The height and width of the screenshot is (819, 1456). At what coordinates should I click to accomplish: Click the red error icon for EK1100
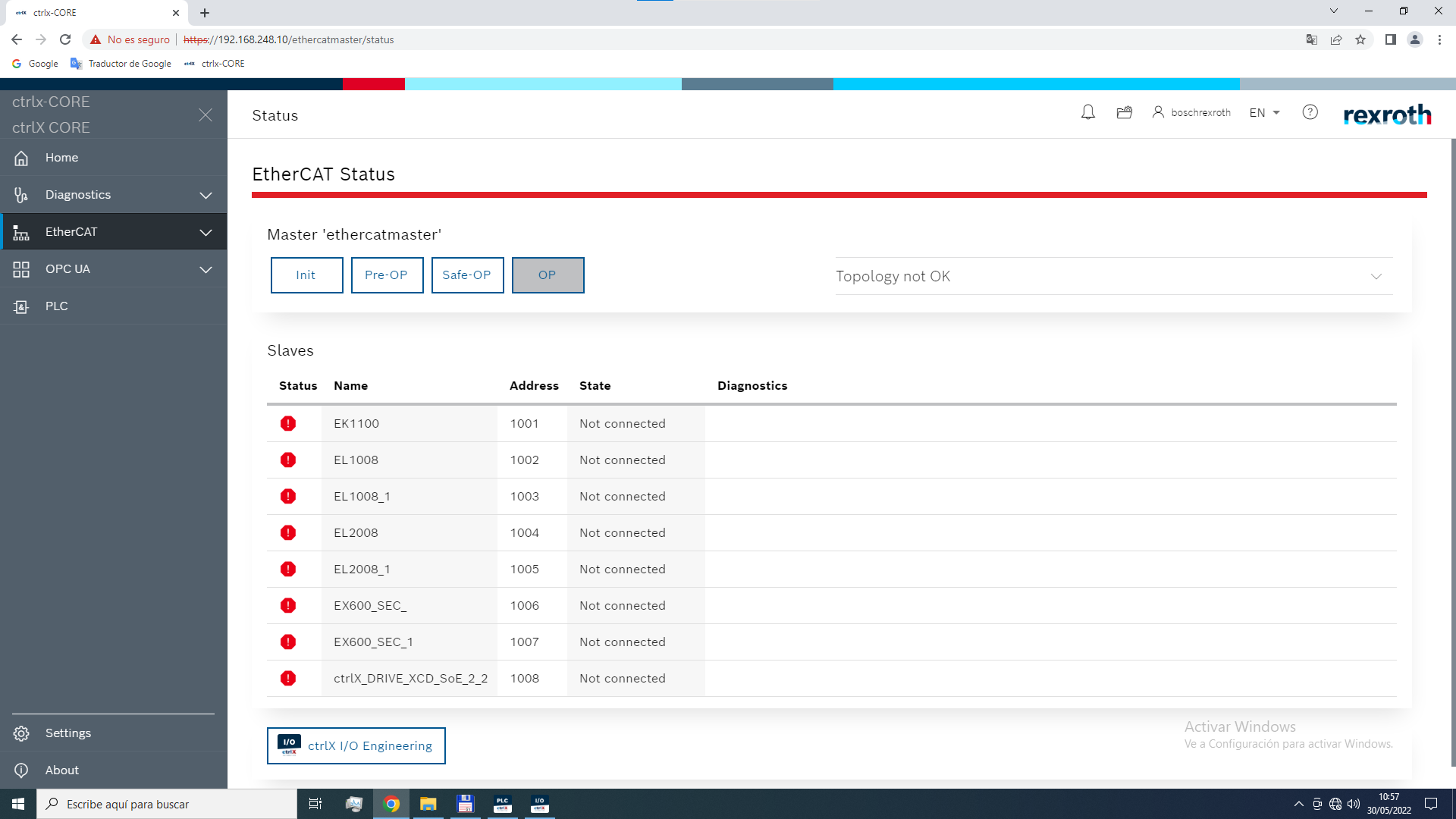tap(288, 424)
